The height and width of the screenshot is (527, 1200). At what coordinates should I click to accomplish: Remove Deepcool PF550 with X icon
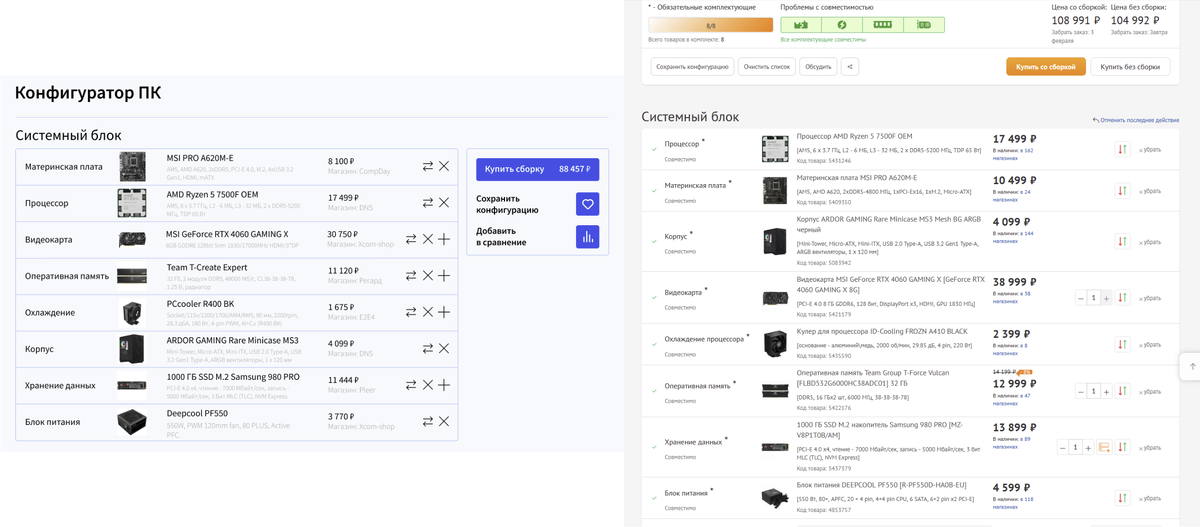pos(444,421)
